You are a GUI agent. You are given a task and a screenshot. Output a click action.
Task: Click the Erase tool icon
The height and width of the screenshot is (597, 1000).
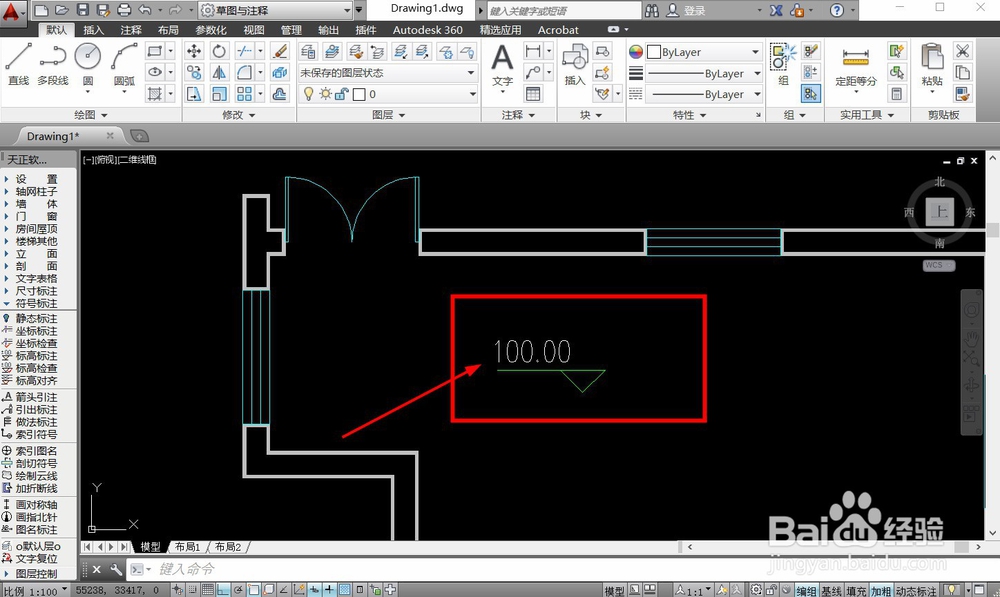279,51
